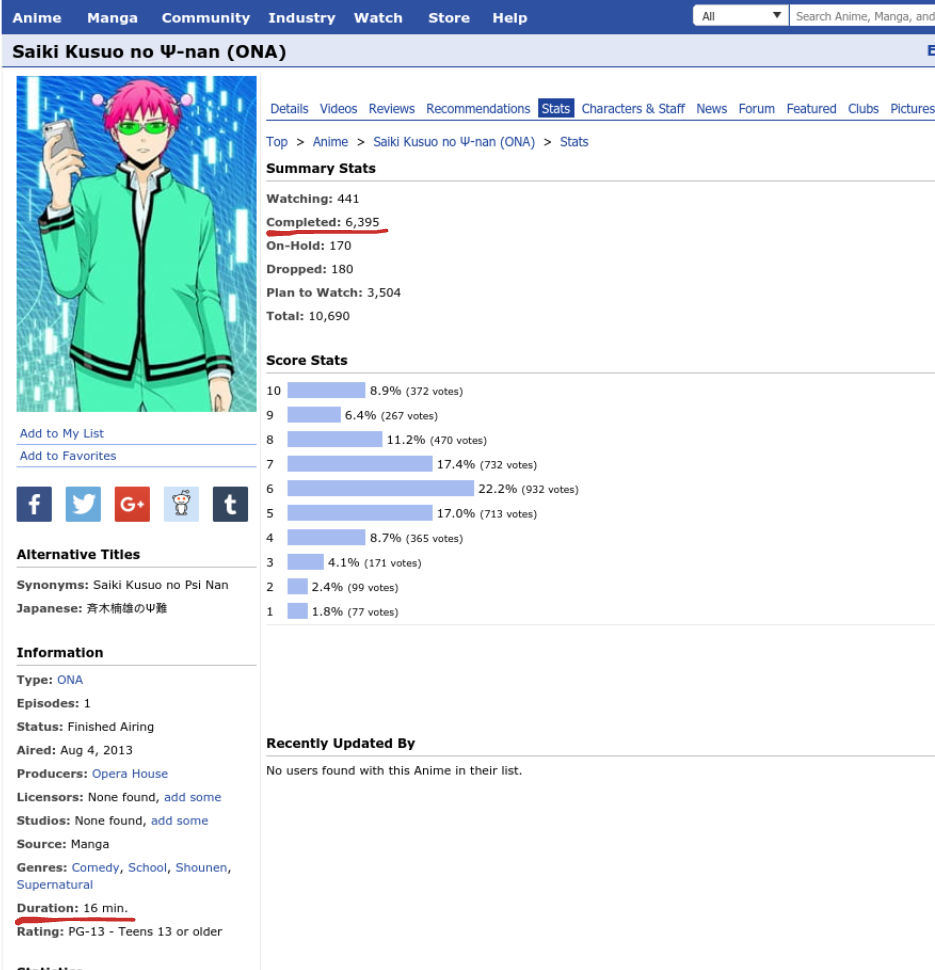This screenshot has height=970, width=935.
Task: Click the Add to Favorites link
Action: [68, 456]
